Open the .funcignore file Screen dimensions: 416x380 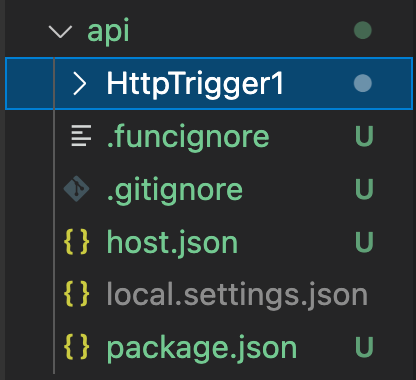188,137
